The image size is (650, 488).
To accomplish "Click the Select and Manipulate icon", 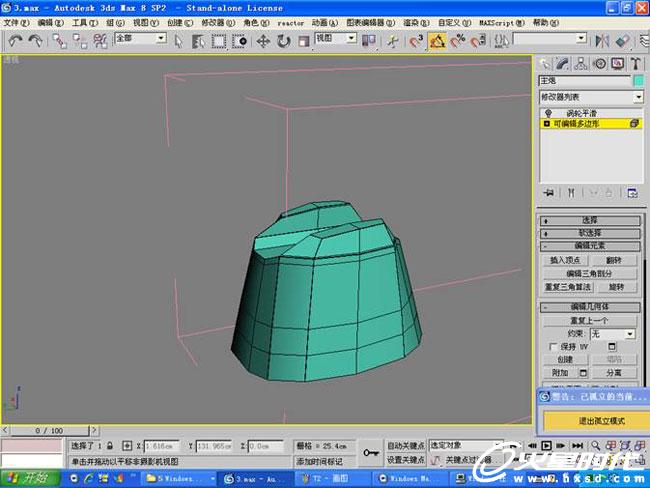I will [393, 41].
